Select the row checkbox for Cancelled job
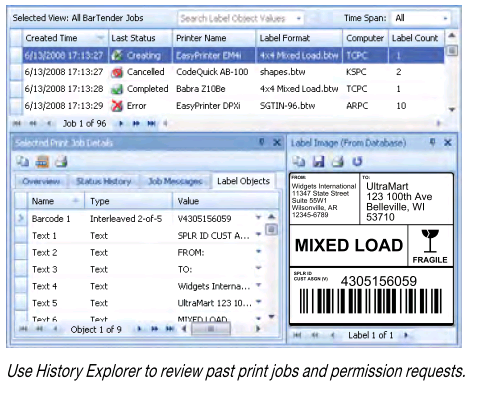 (16, 72)
